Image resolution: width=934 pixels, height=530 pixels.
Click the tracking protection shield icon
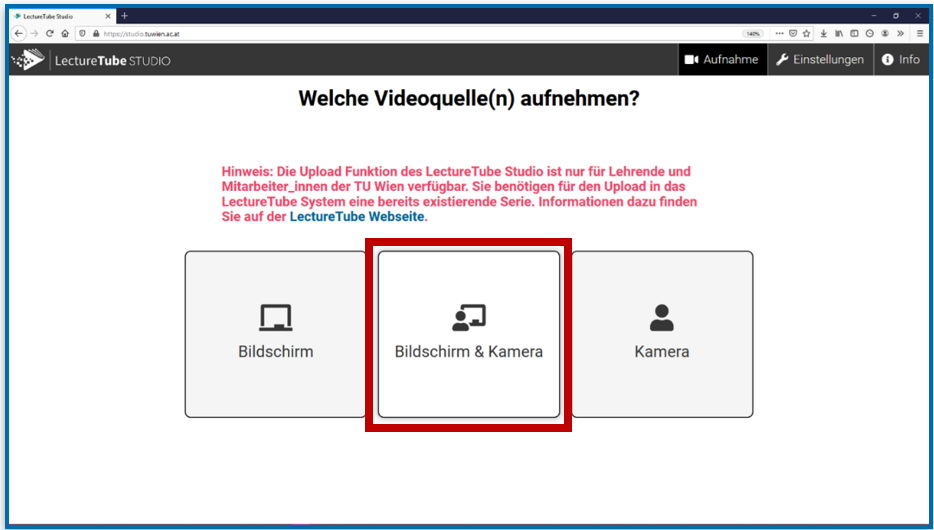(83, 34)
